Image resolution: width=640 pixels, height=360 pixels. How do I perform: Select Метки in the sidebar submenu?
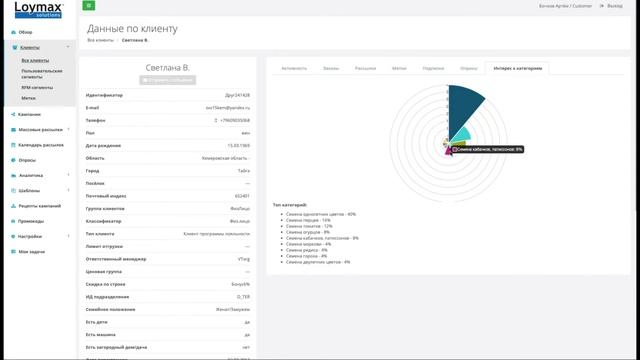tap(29, 98)
